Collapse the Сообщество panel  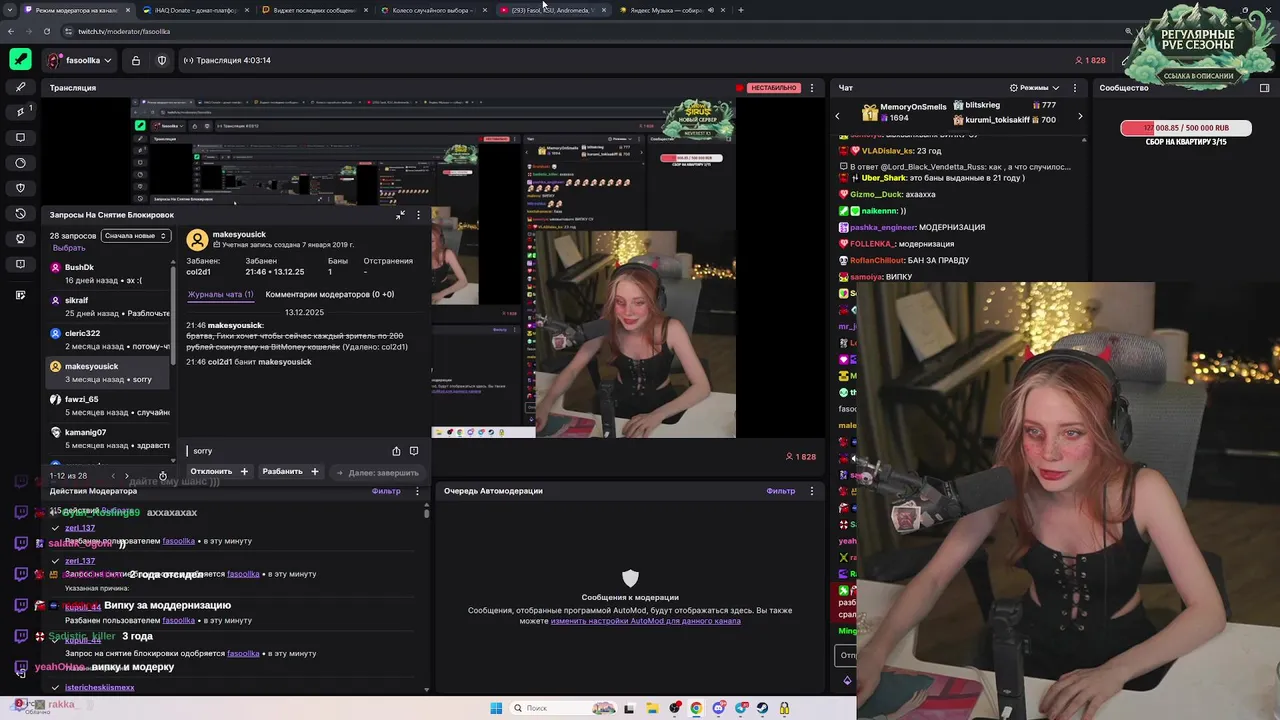1264,88
